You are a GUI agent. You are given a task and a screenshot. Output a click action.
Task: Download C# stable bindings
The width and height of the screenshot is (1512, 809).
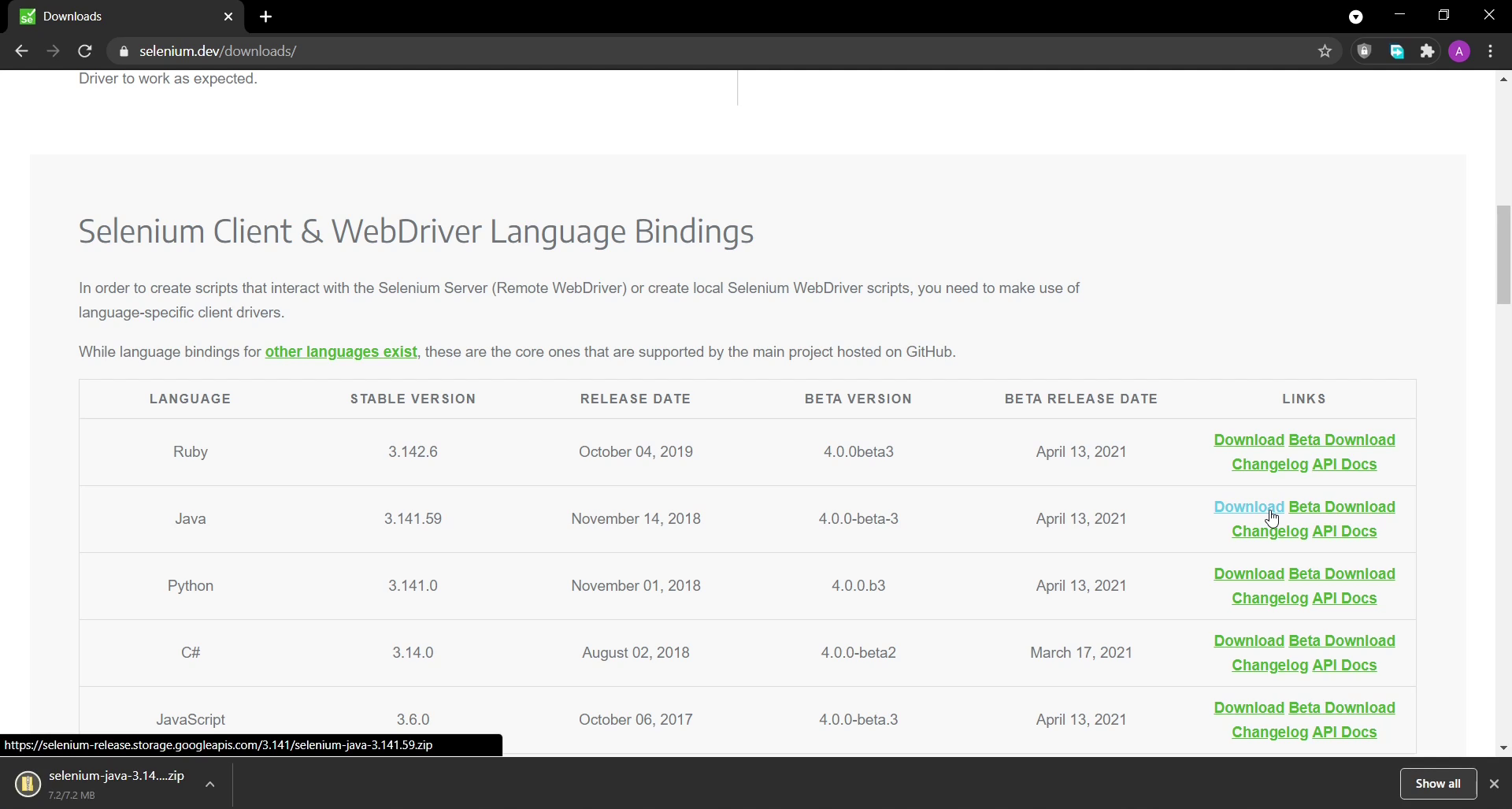(1249, 641)
